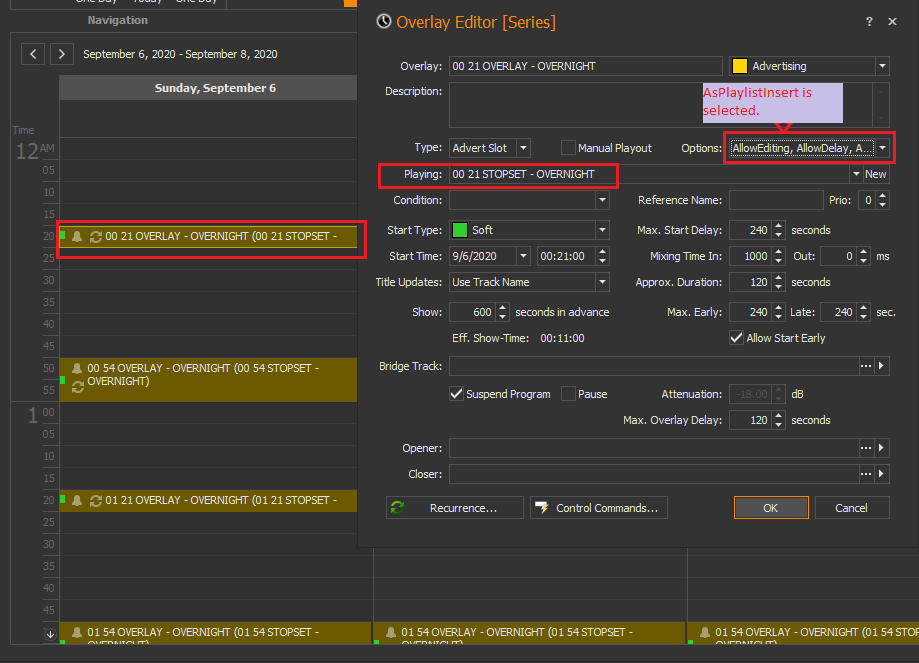Adjust Start Time 00:21:00 spinner
919x663 pixels.
[603, 256]
